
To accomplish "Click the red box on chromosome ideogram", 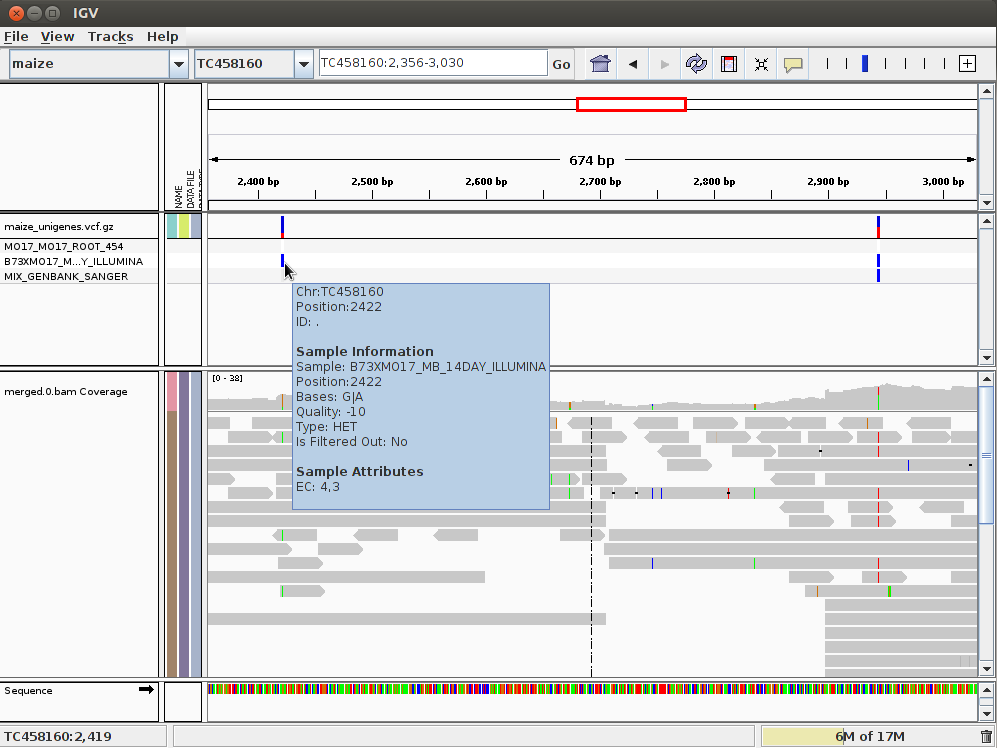I will (x=631, y=104).
